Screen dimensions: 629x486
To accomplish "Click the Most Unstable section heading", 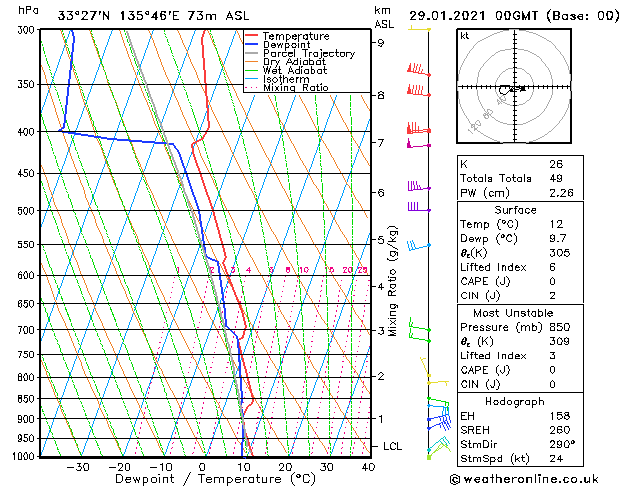I will (513, 313).
